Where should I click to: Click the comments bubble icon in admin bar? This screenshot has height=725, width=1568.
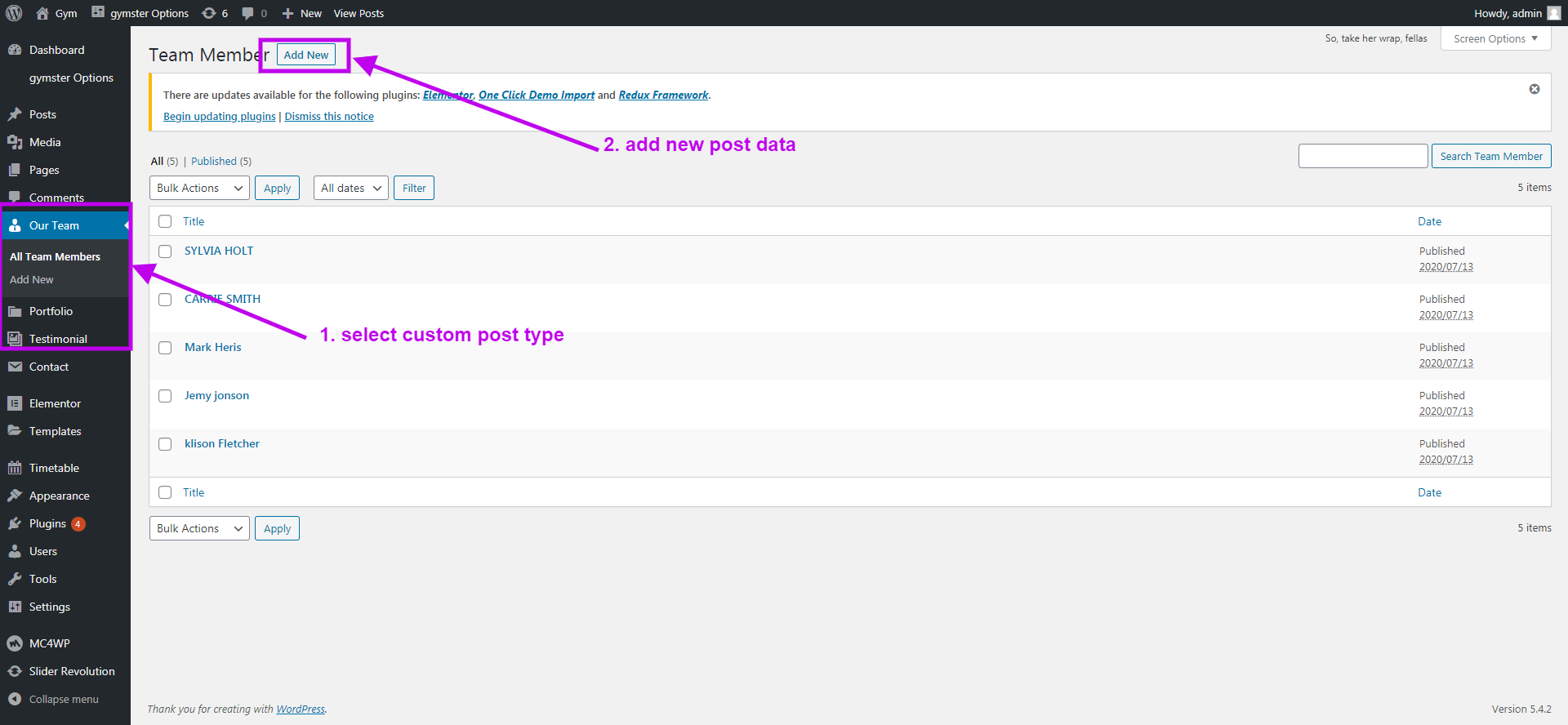[x=248, y=13]
